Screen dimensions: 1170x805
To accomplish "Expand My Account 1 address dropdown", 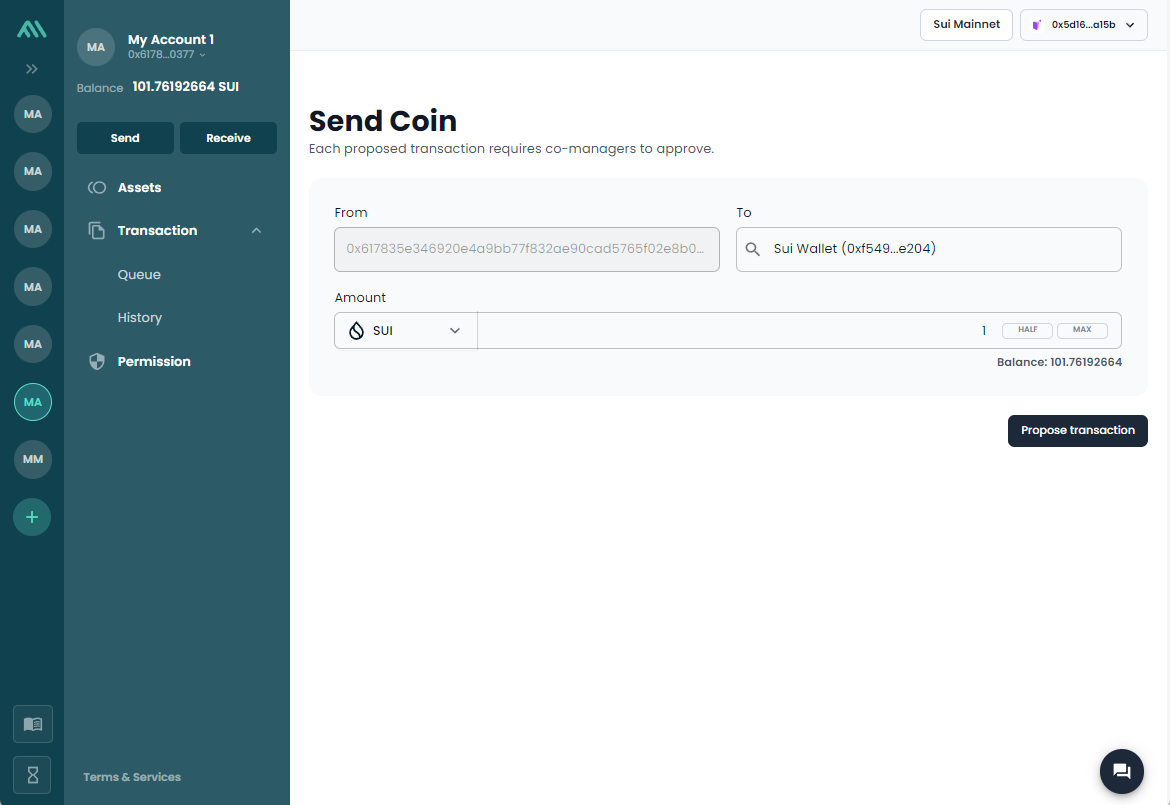I will click(202, 55).
